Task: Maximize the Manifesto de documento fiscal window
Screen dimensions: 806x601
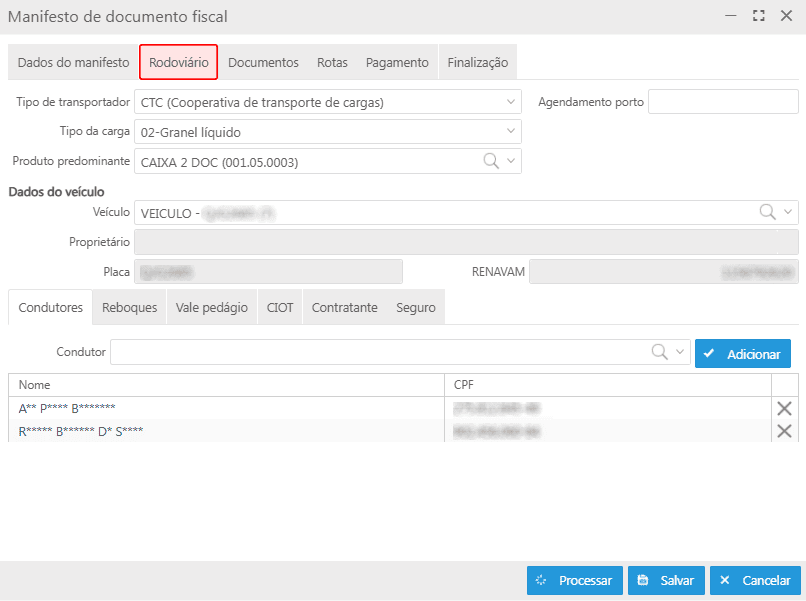Action: [758, 16]
